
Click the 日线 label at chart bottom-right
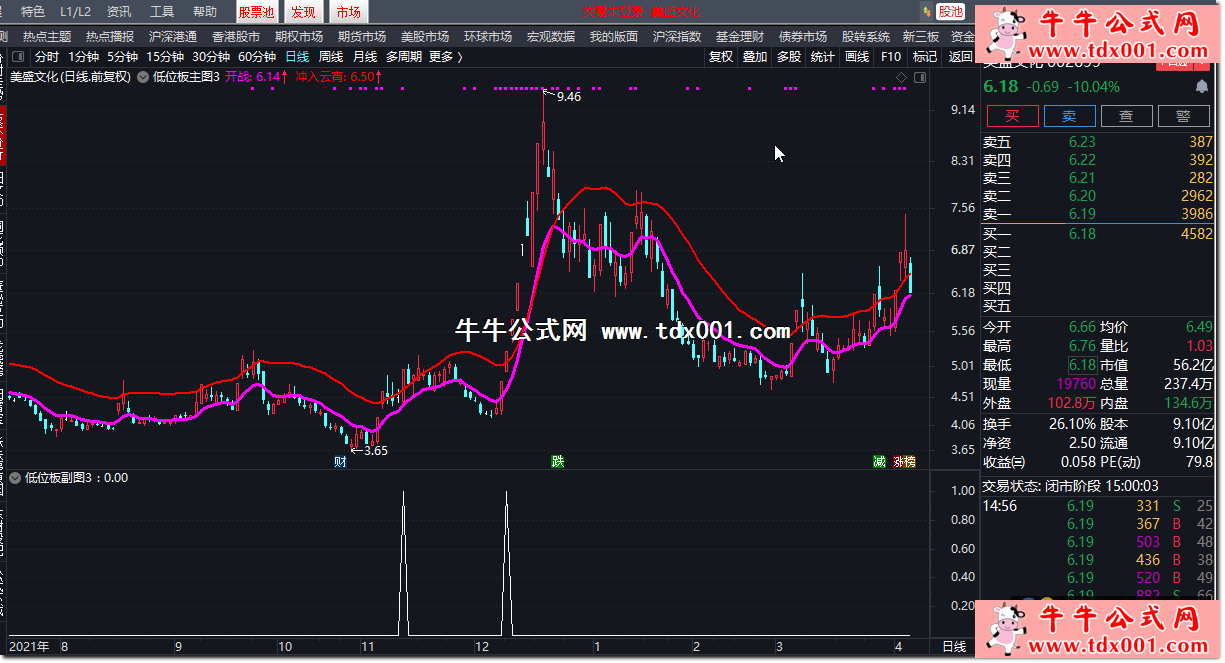pyautogui.click(x=954, y=647)
